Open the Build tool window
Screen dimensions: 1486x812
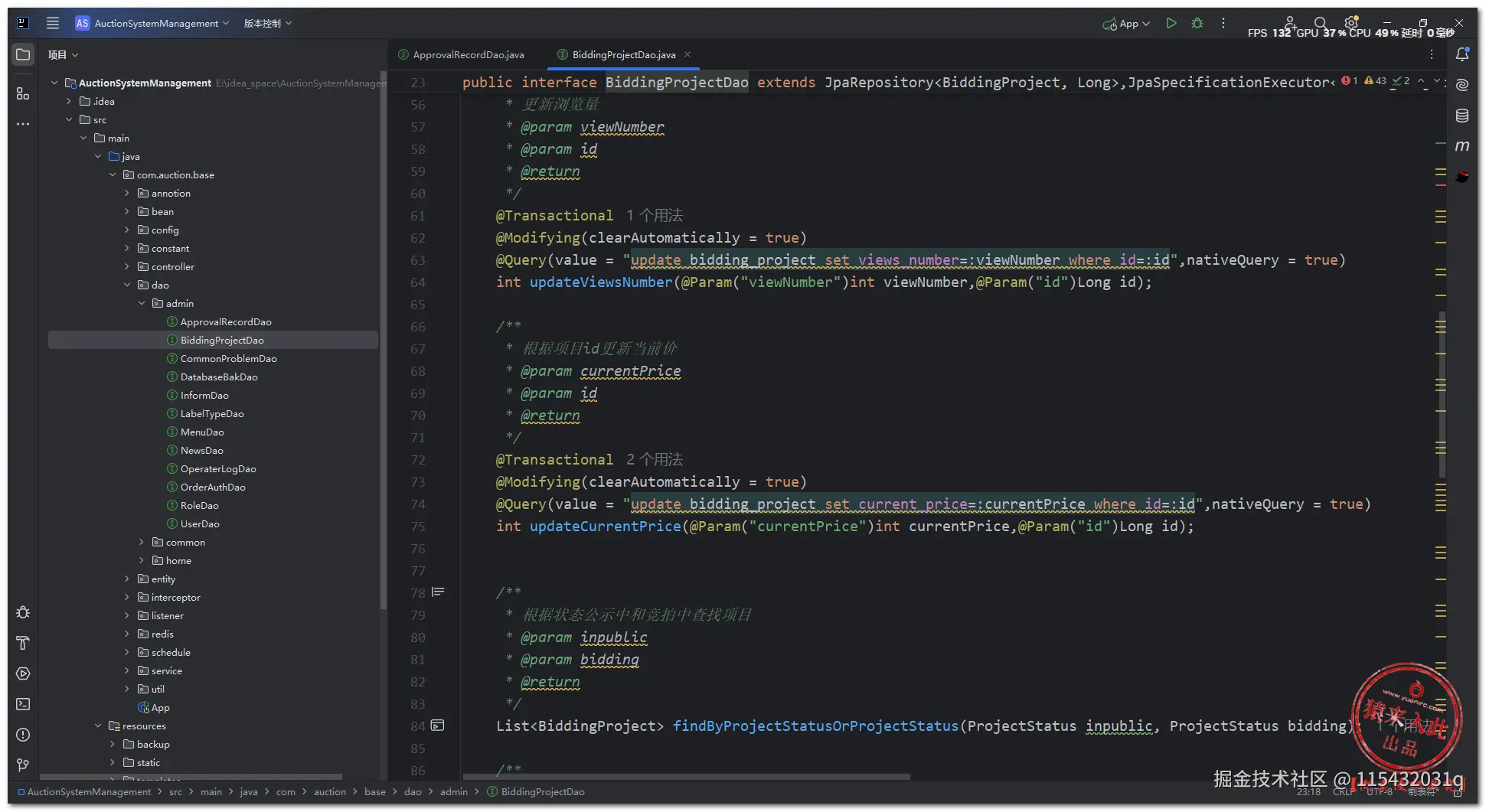(23, 643)
